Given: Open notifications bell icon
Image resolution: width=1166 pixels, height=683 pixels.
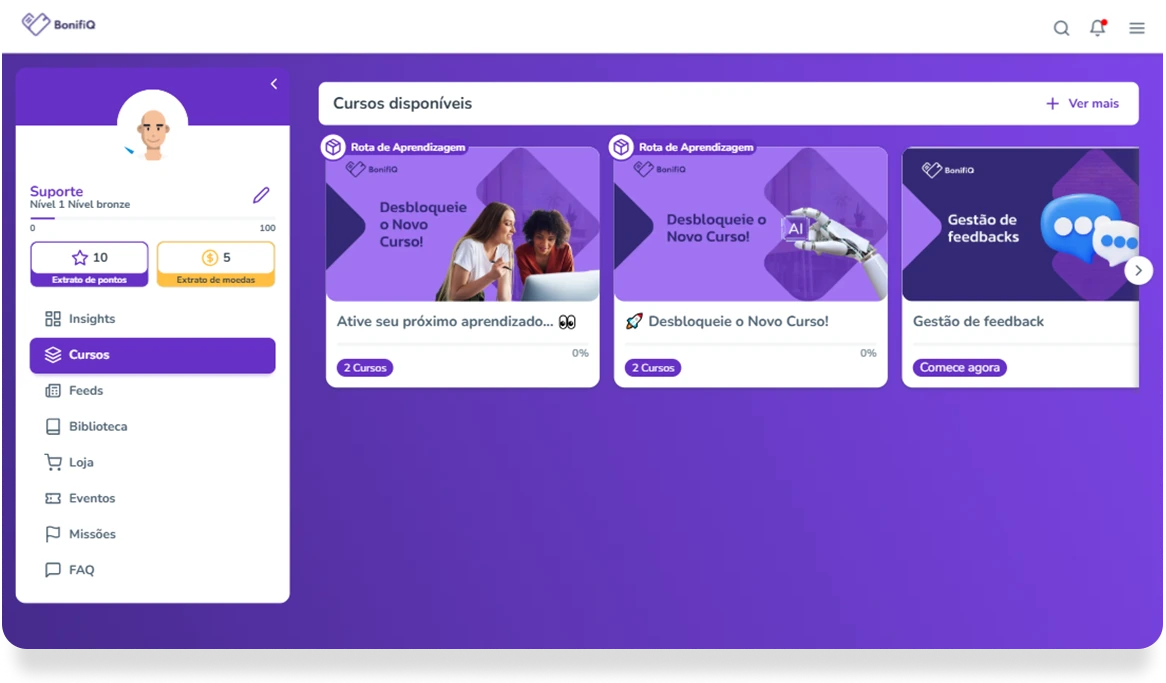Looking at the screenshot, I should tap(1098, 28).
